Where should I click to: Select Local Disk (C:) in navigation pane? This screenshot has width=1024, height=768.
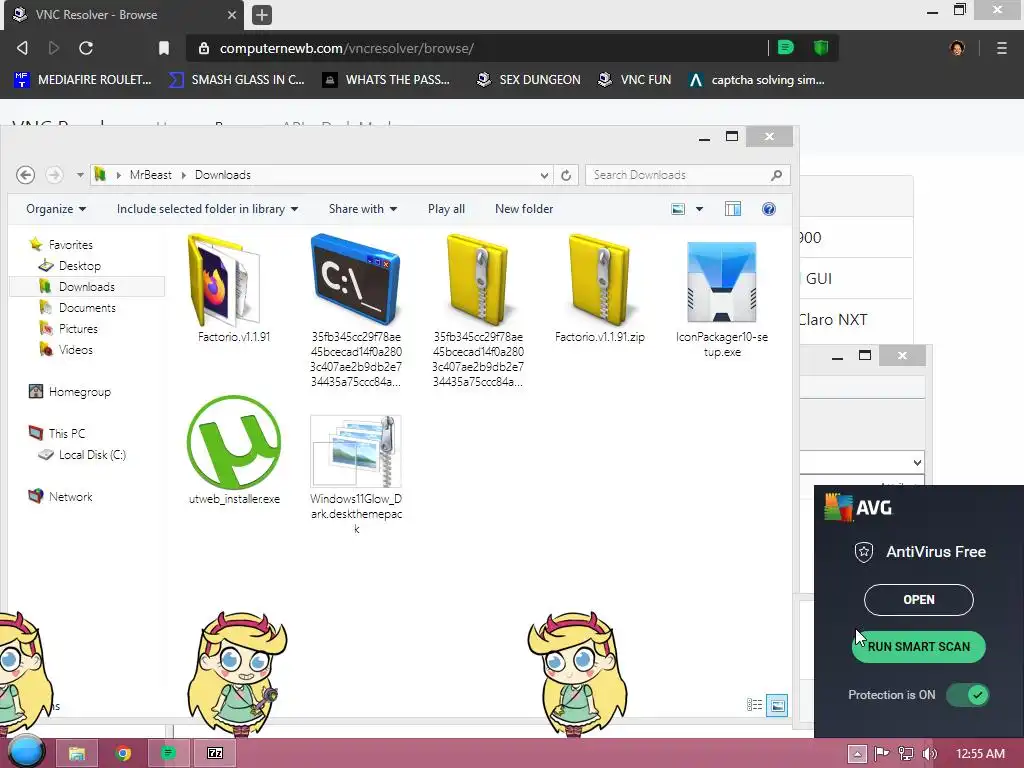91,455
